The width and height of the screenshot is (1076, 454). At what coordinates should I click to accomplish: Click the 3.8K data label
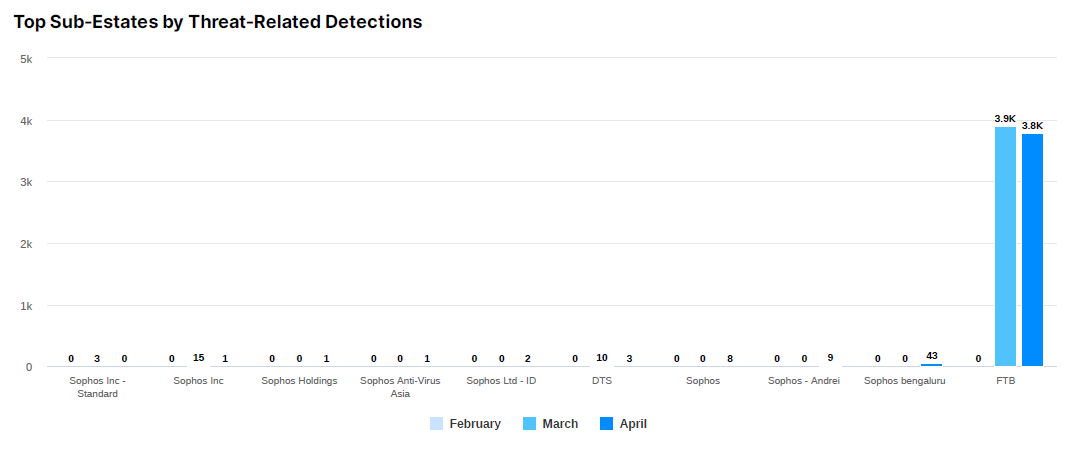(x=1032, y=126)
